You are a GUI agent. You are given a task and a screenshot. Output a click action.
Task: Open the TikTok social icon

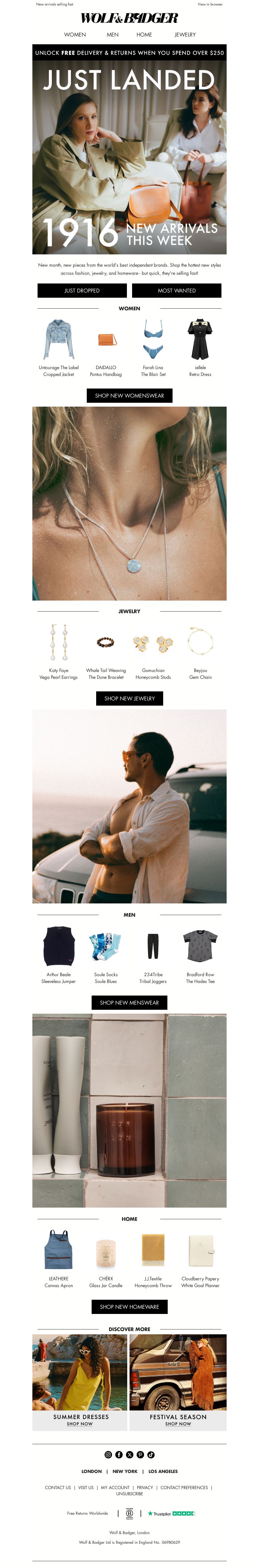pyautogui.click(x=151, y=1455)
